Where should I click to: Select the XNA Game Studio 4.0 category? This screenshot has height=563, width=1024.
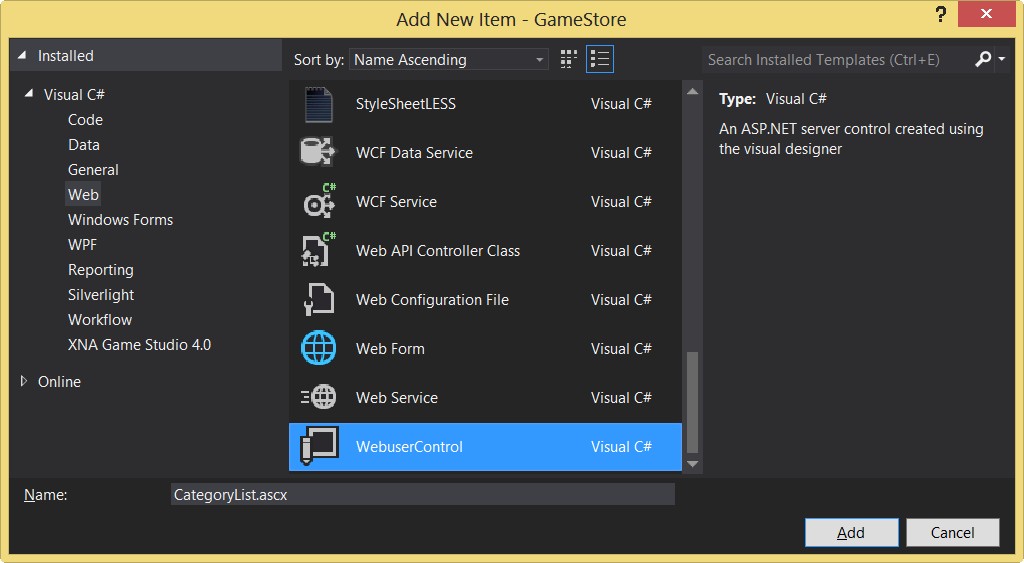click(139, 344)
